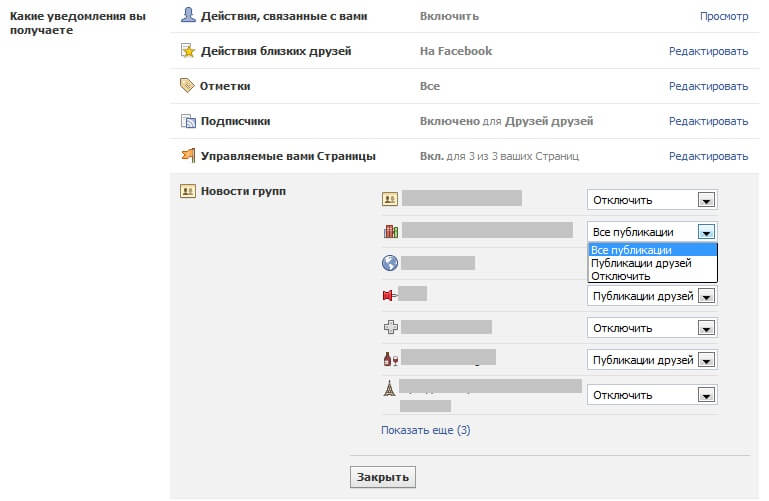Pick the highlighted Все публикации option in the list
Viewport: 769px width, 501px height.
click(631, 250)
